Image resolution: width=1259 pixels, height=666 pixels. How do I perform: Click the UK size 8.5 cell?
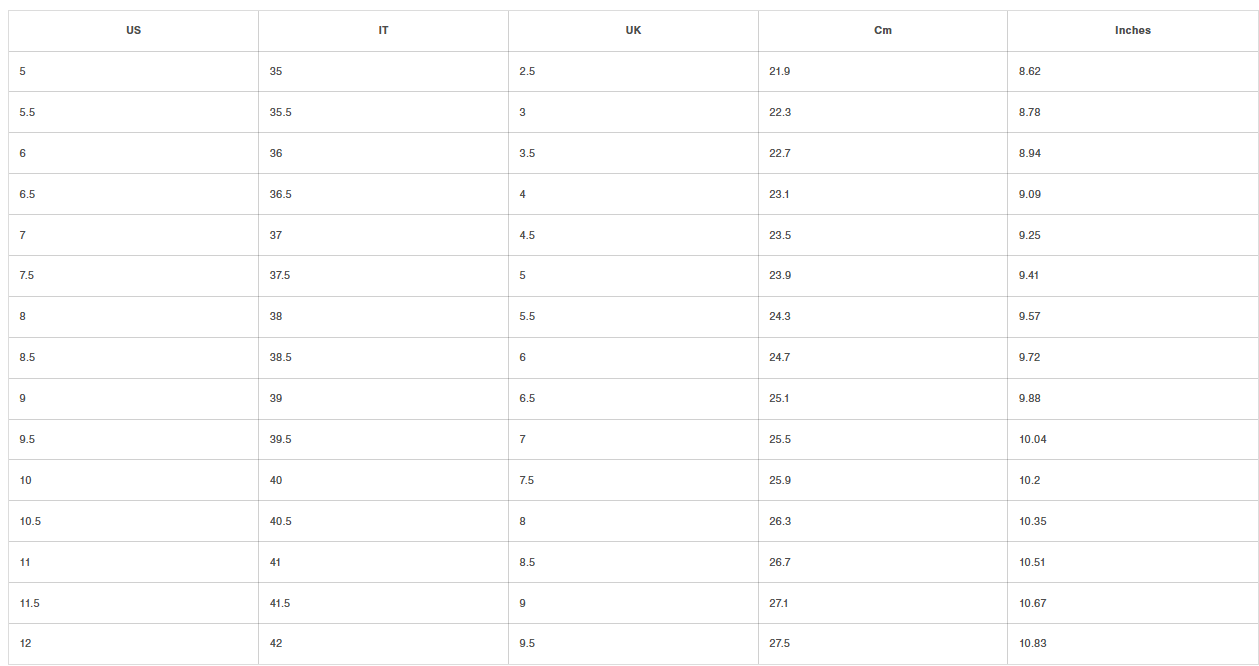527,563
